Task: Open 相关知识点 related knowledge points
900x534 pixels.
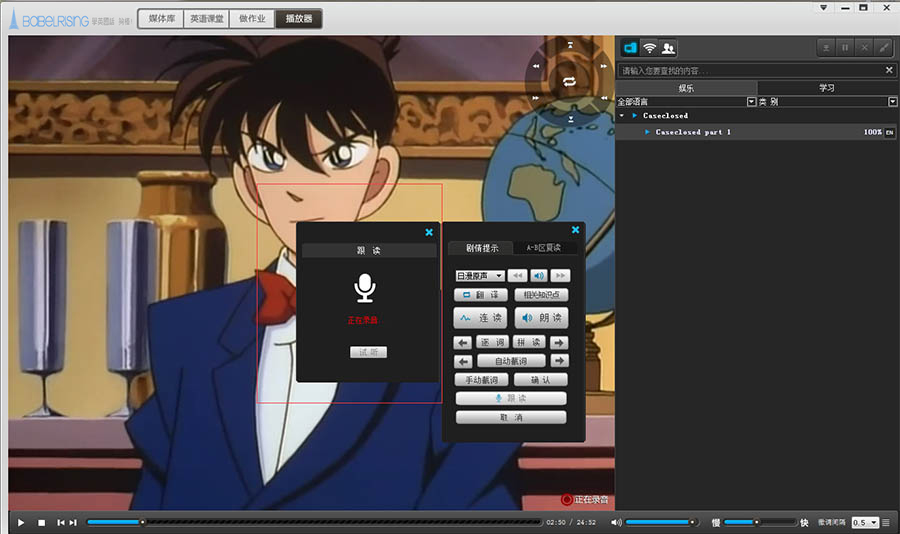Action: click(541, 295)
